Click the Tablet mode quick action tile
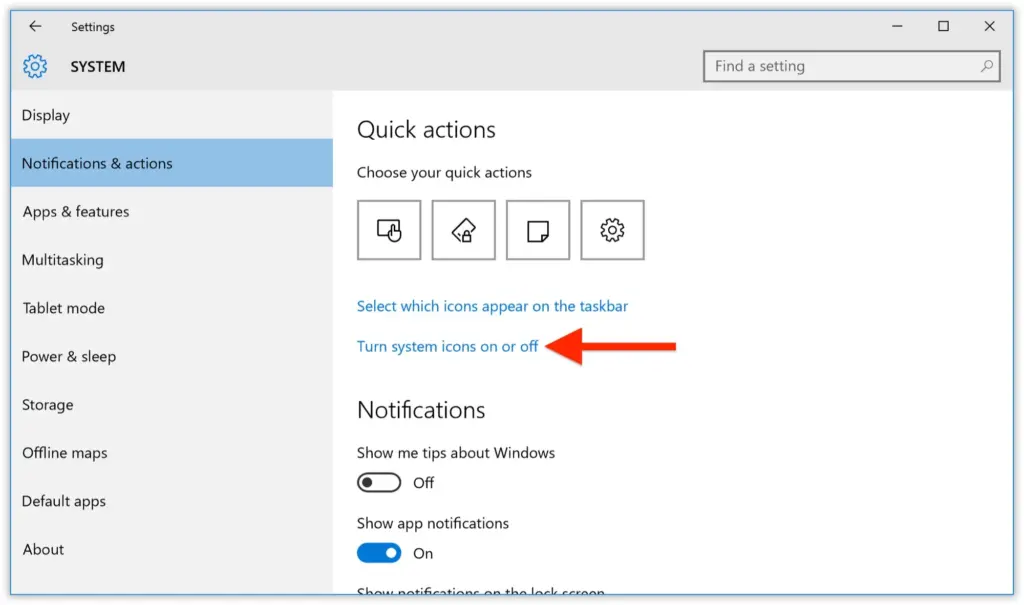Viewport: 1024px width, 605px height. 389,230
